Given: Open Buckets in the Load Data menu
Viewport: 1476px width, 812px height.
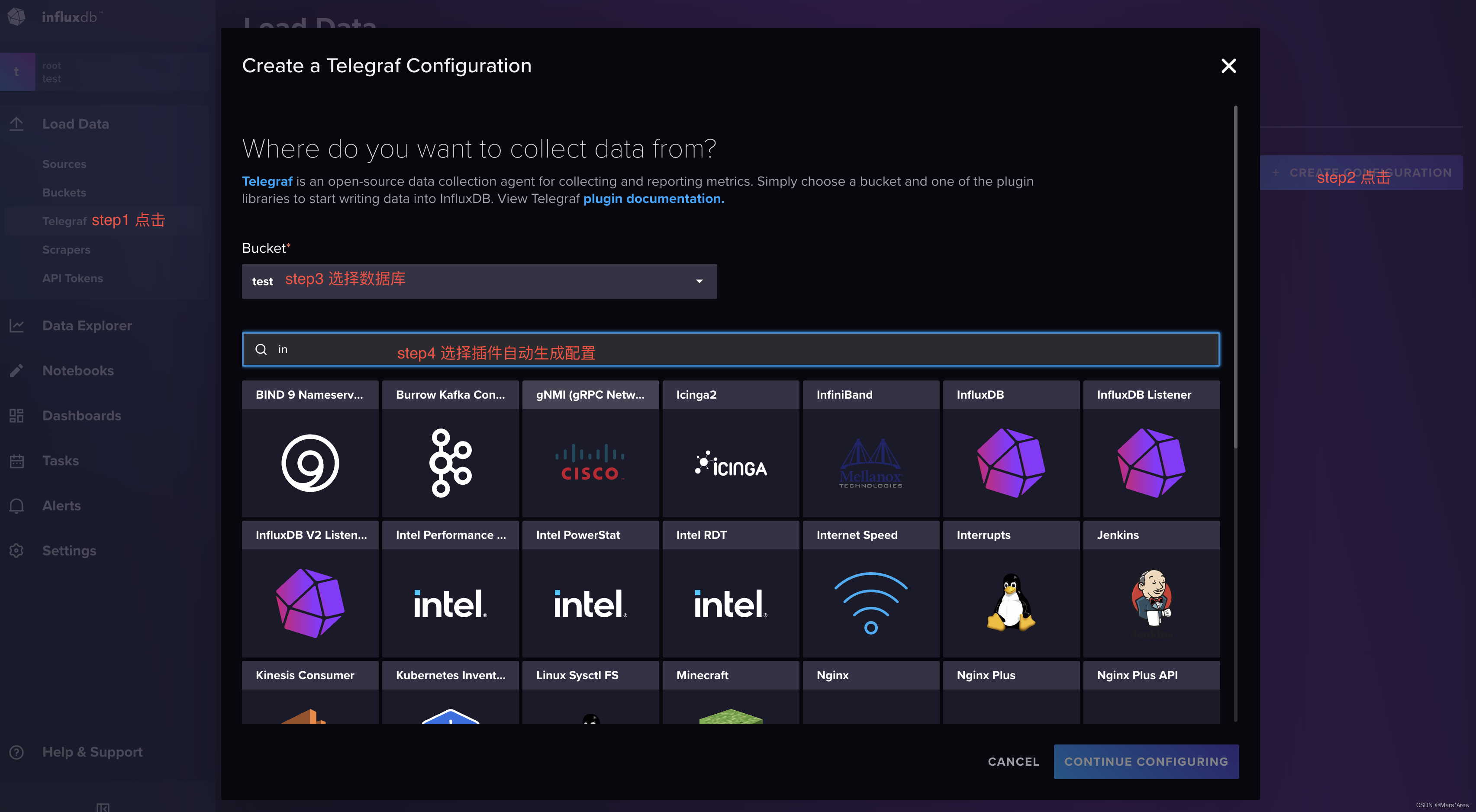Looking at the screenshot, I should pos(64,193).
